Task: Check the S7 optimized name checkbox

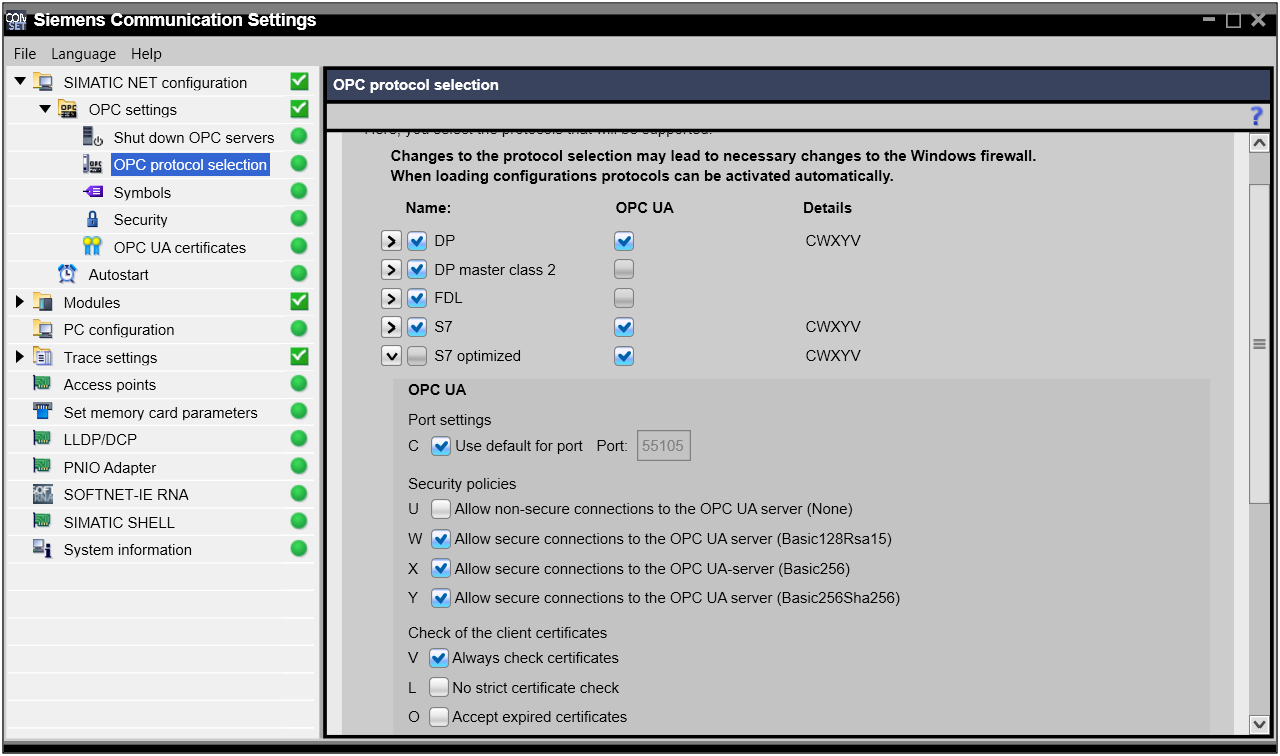Action: click(x=417, y=356)
